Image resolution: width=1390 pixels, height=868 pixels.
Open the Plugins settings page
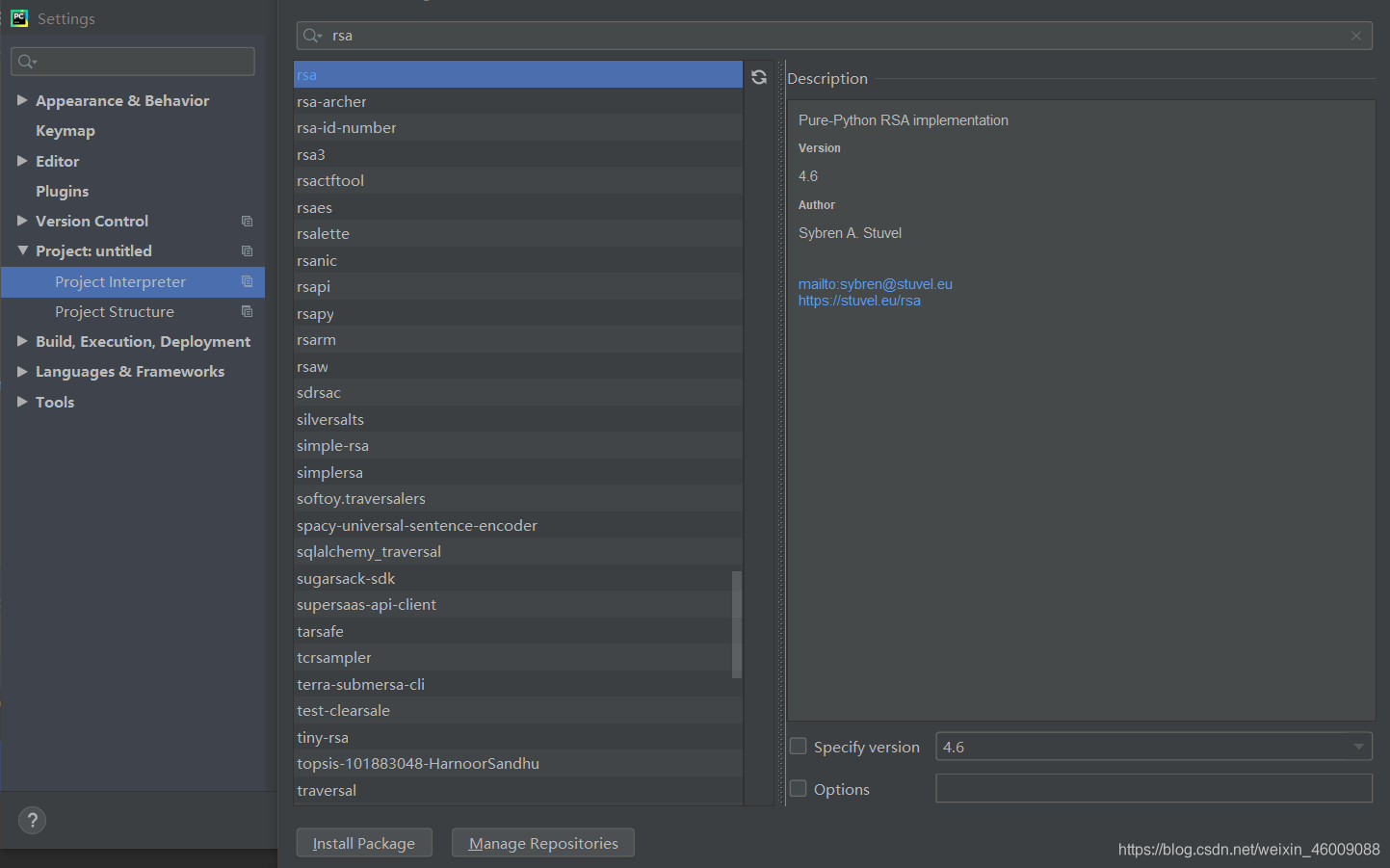coord(62,192)
